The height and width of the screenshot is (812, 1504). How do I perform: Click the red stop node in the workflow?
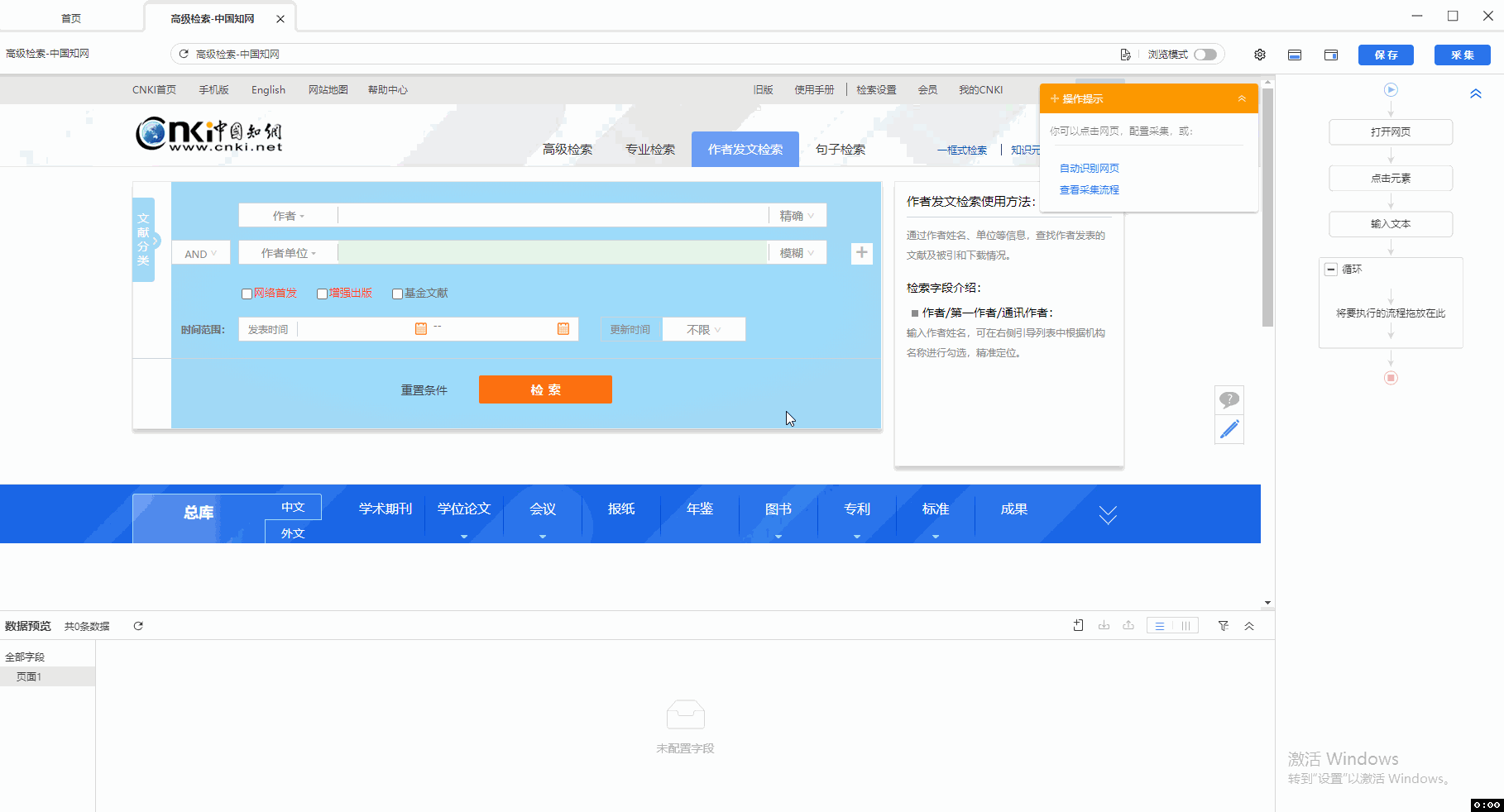pyautogui.click(x=1391, y=378)
